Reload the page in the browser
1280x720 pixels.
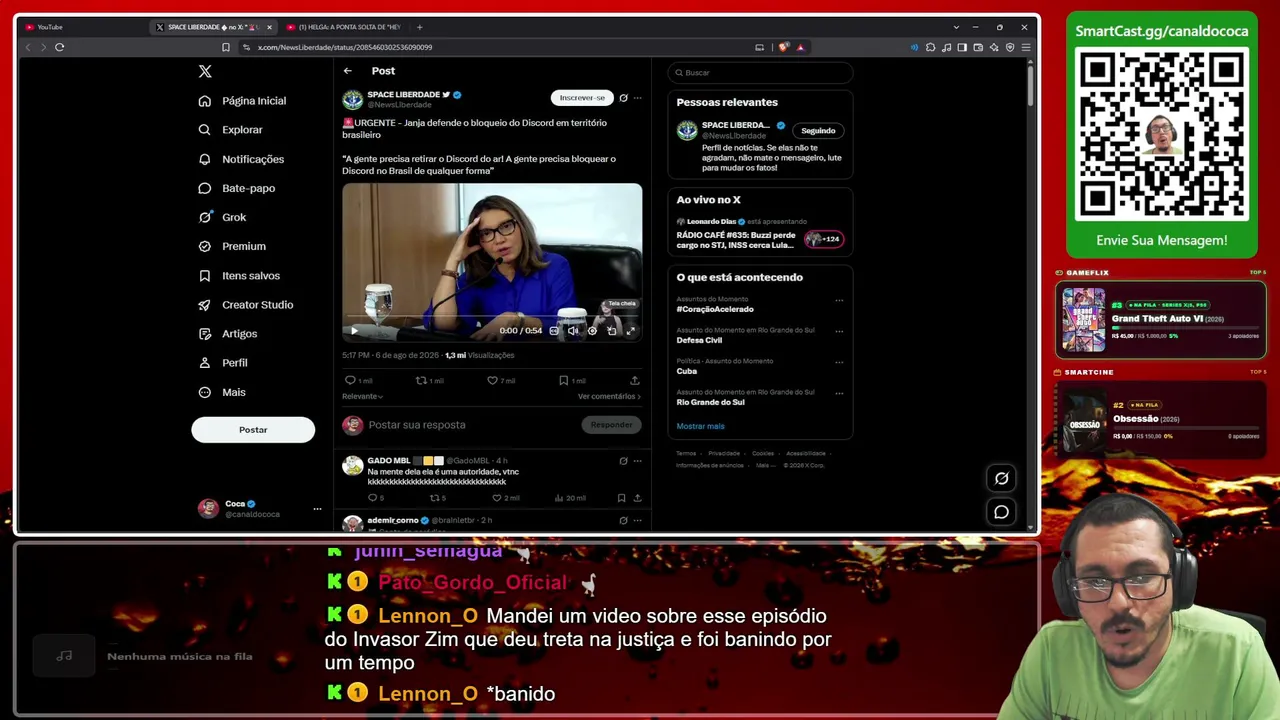[60, 47]
